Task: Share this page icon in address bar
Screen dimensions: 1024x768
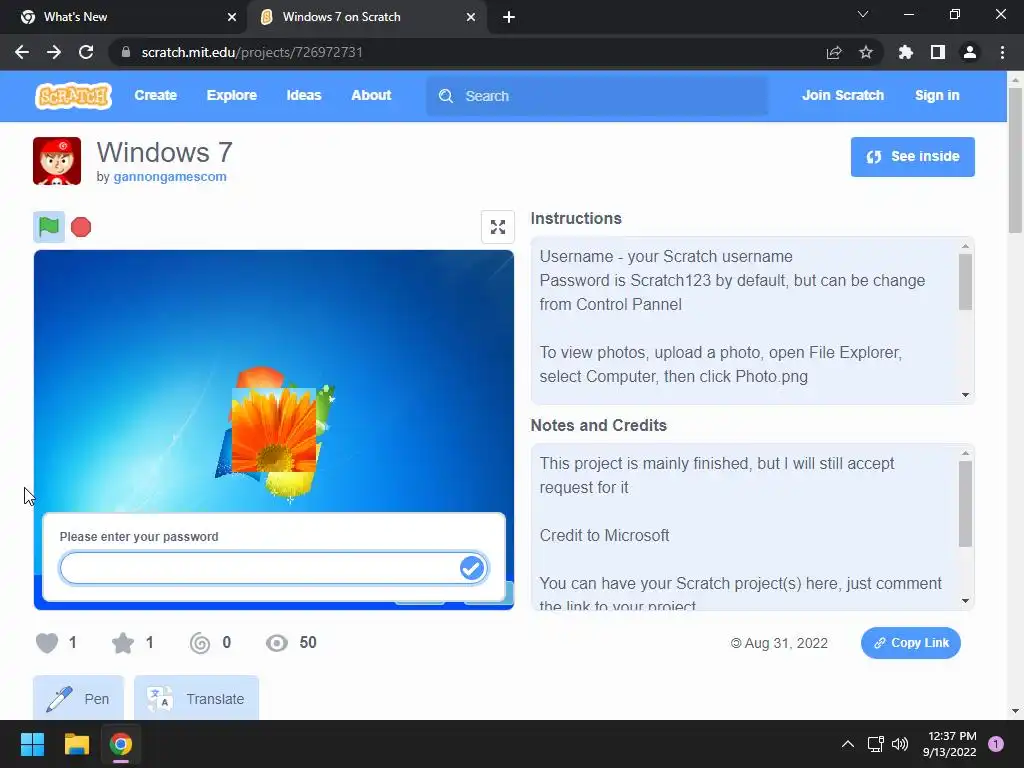Action: click(x=834, y=52)
